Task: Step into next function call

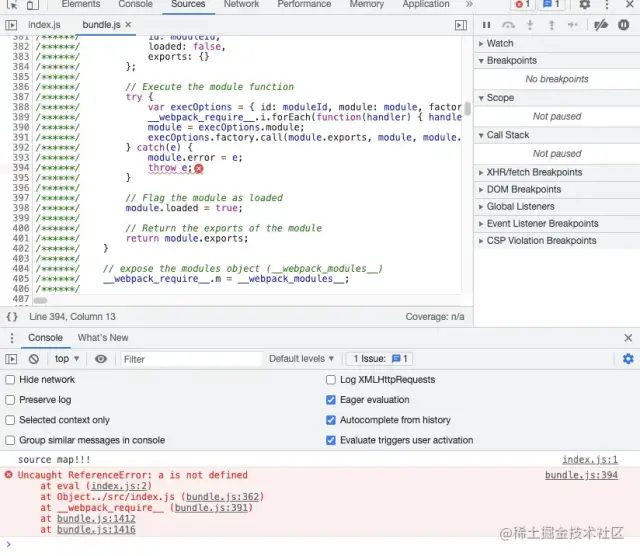Action: (530, 25)
